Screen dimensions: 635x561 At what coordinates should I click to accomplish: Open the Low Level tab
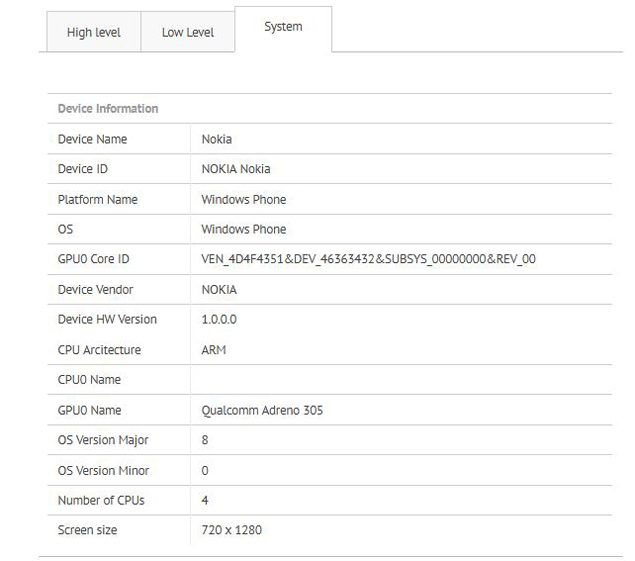[188, 32]
